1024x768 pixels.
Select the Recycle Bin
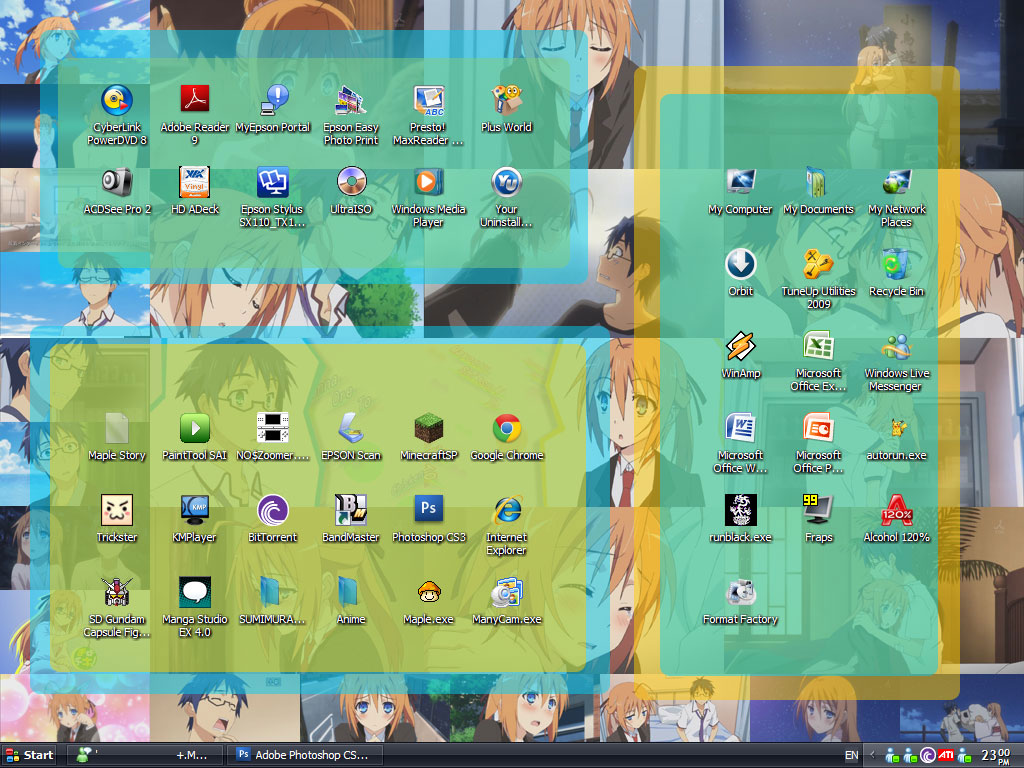(x=897, y=264)
